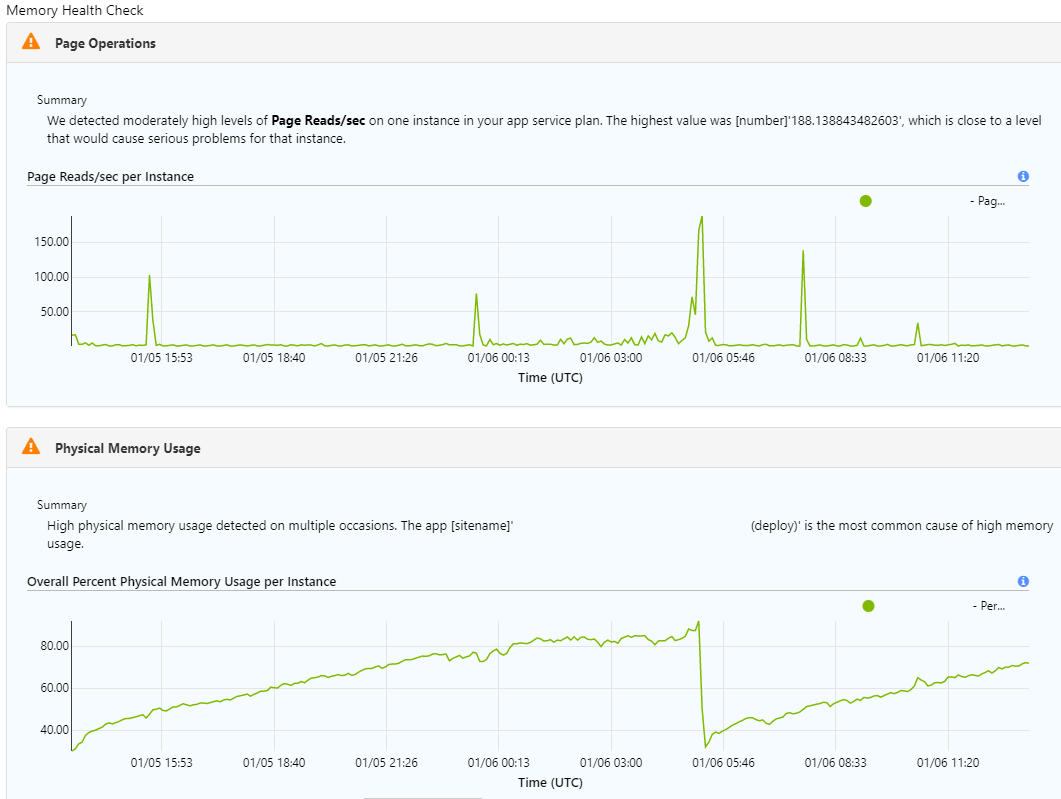Click the 60.00 y-axis label
Viewport: 1061px width, 799px height.
(x=54, y=687)
